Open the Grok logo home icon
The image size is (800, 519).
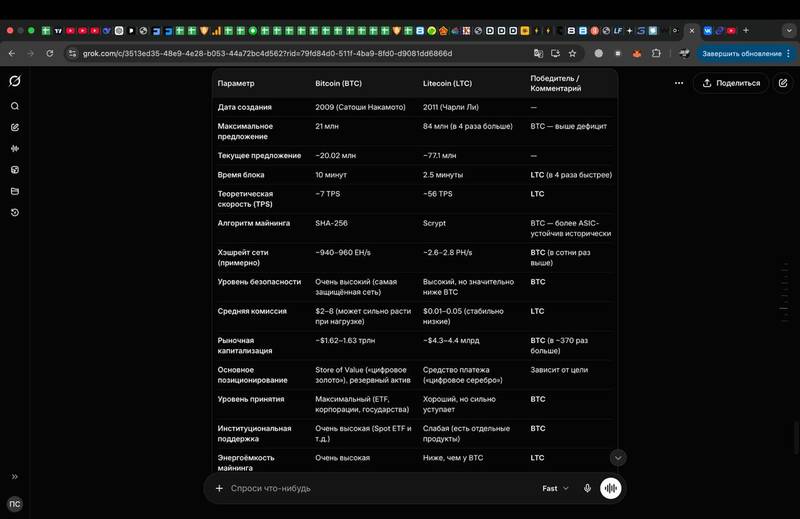[15, 81]
